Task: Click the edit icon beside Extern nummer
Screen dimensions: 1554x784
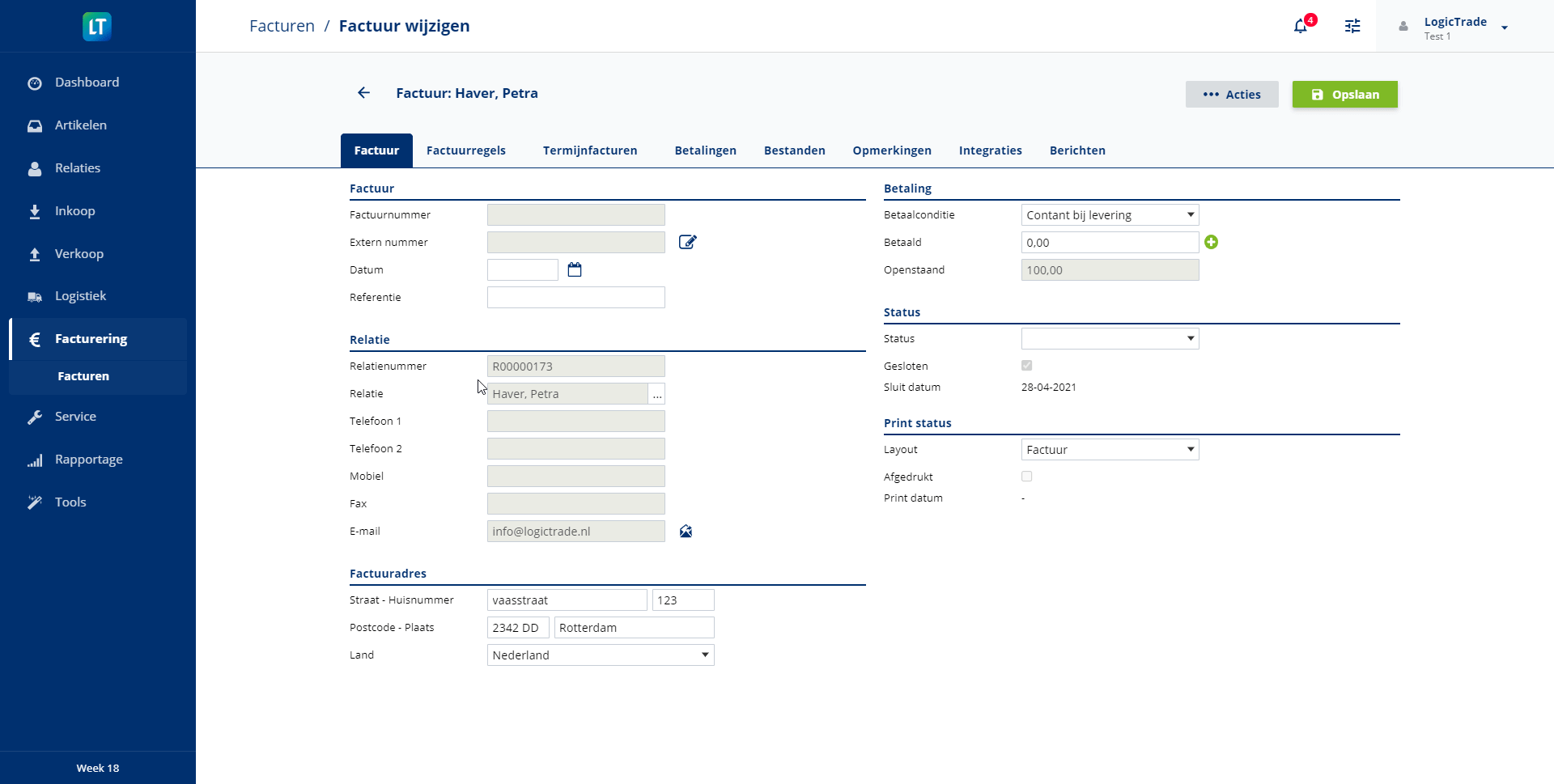Action: tap(687, 242)
